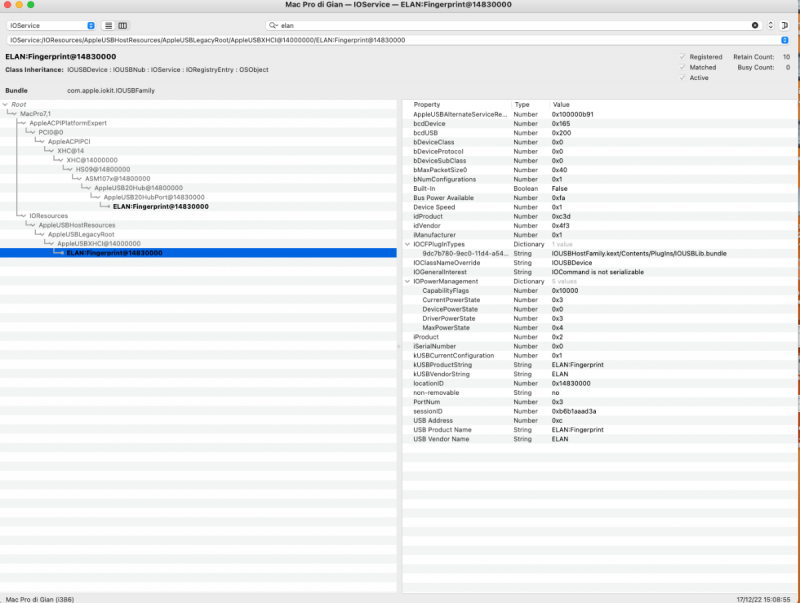
Task: Collapse the IOResources tree node
Action: pyautogui.click(x=23, y=216)
